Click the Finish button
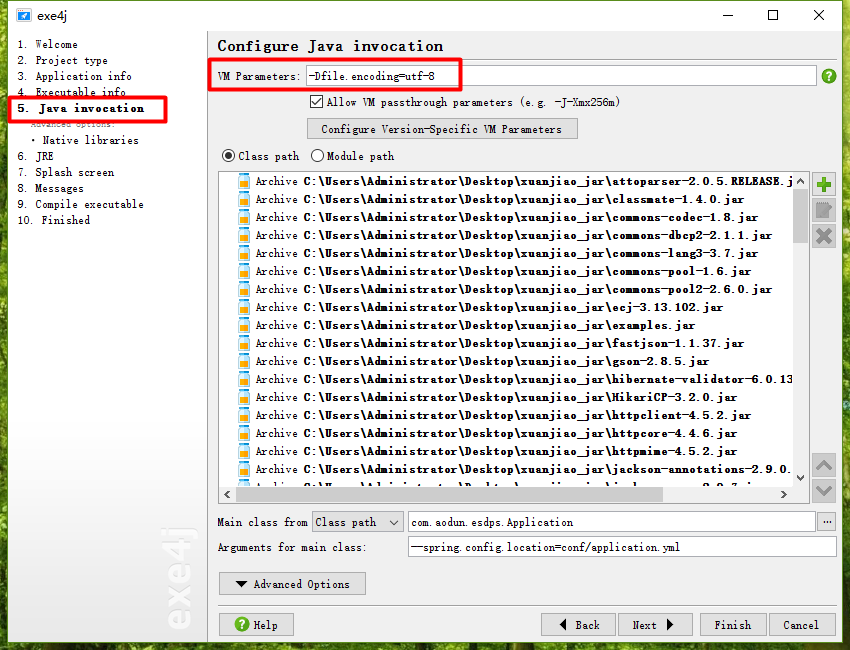 click(733, 625)
